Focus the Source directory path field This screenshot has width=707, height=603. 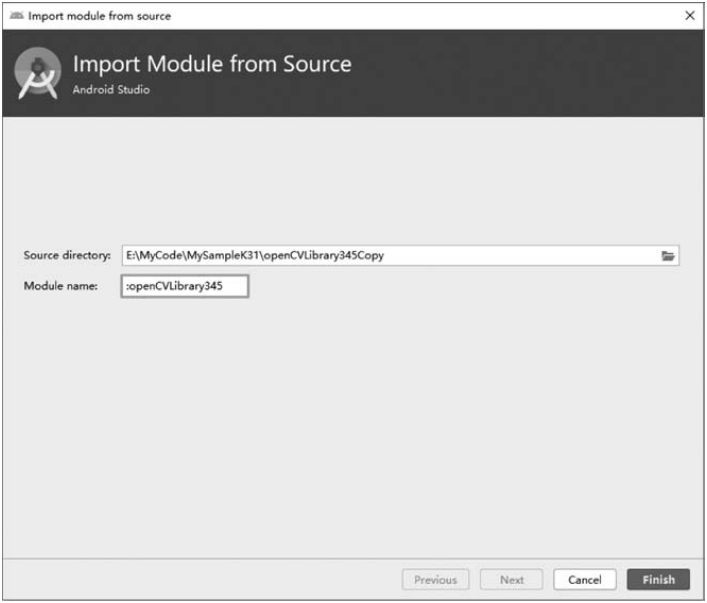[x=400, y=256]
